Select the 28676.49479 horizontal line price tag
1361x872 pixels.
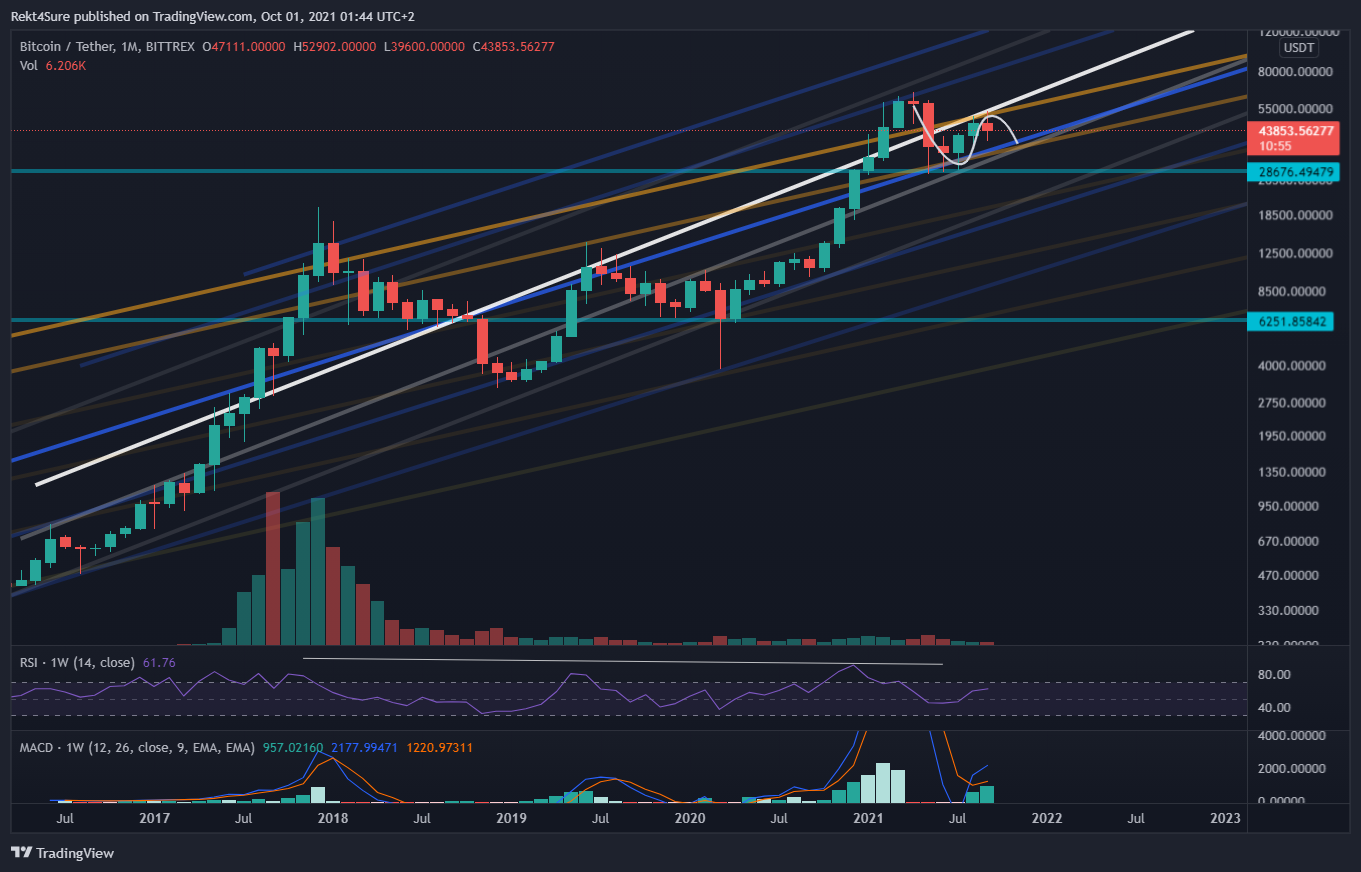point(1295,172)
